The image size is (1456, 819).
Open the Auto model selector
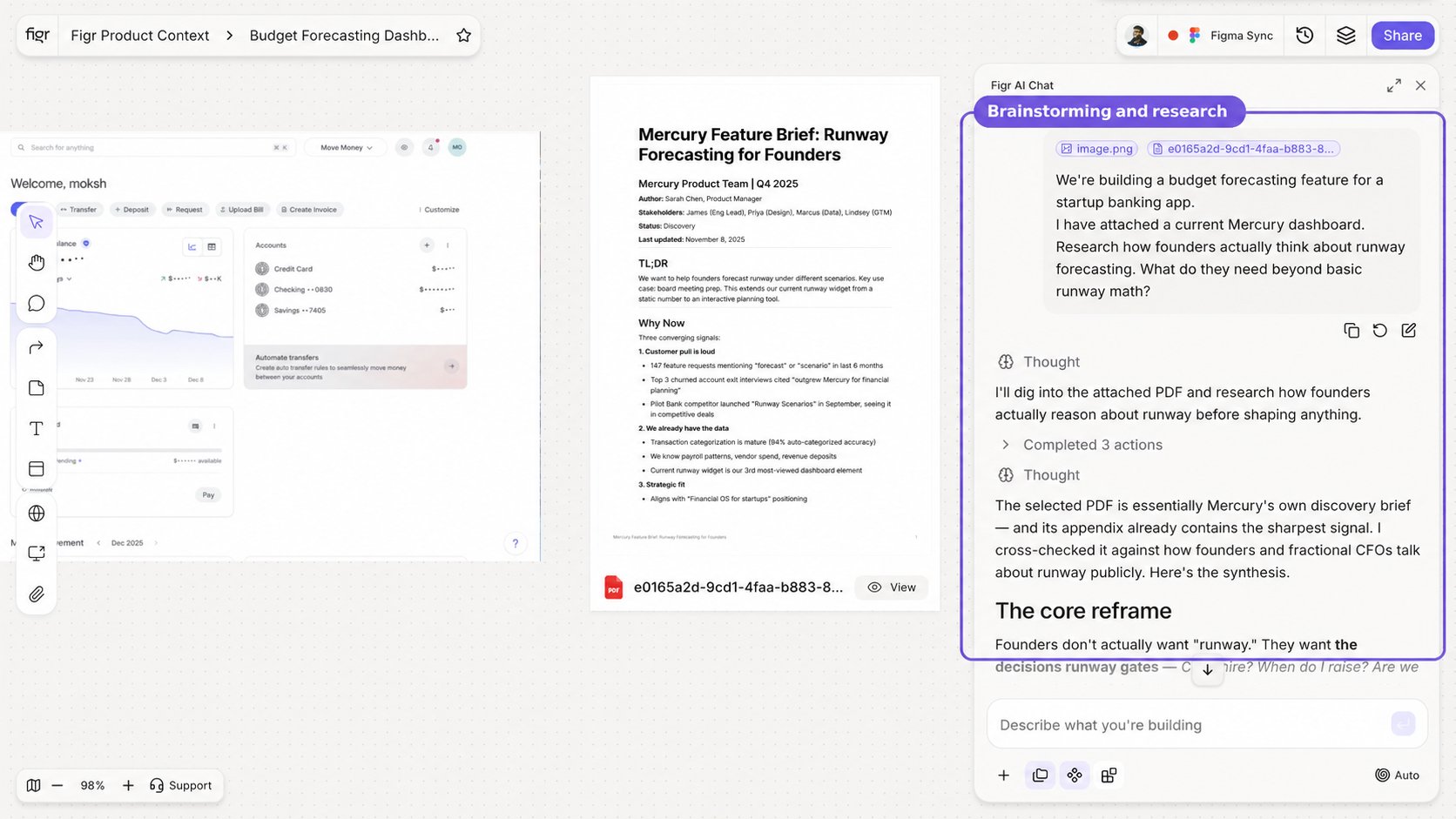(x=1397, y=775)
